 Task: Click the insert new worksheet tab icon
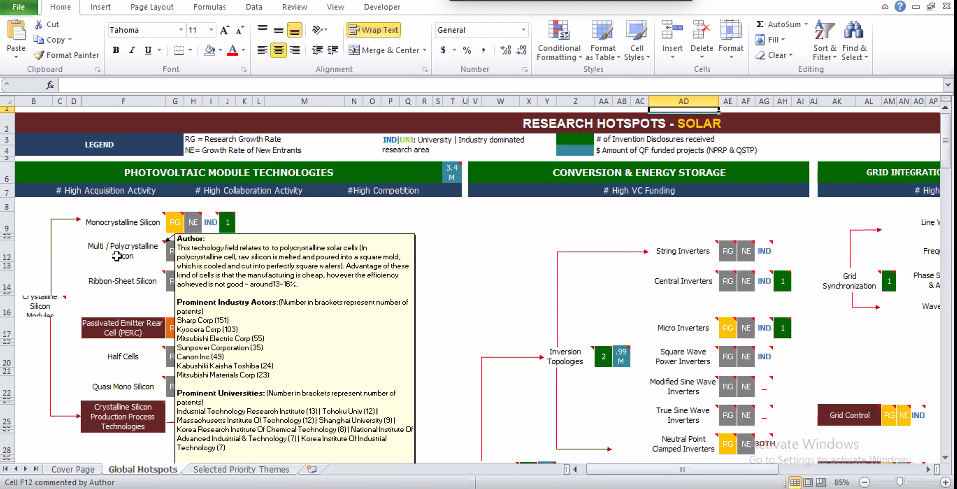[x=312, y=469]
